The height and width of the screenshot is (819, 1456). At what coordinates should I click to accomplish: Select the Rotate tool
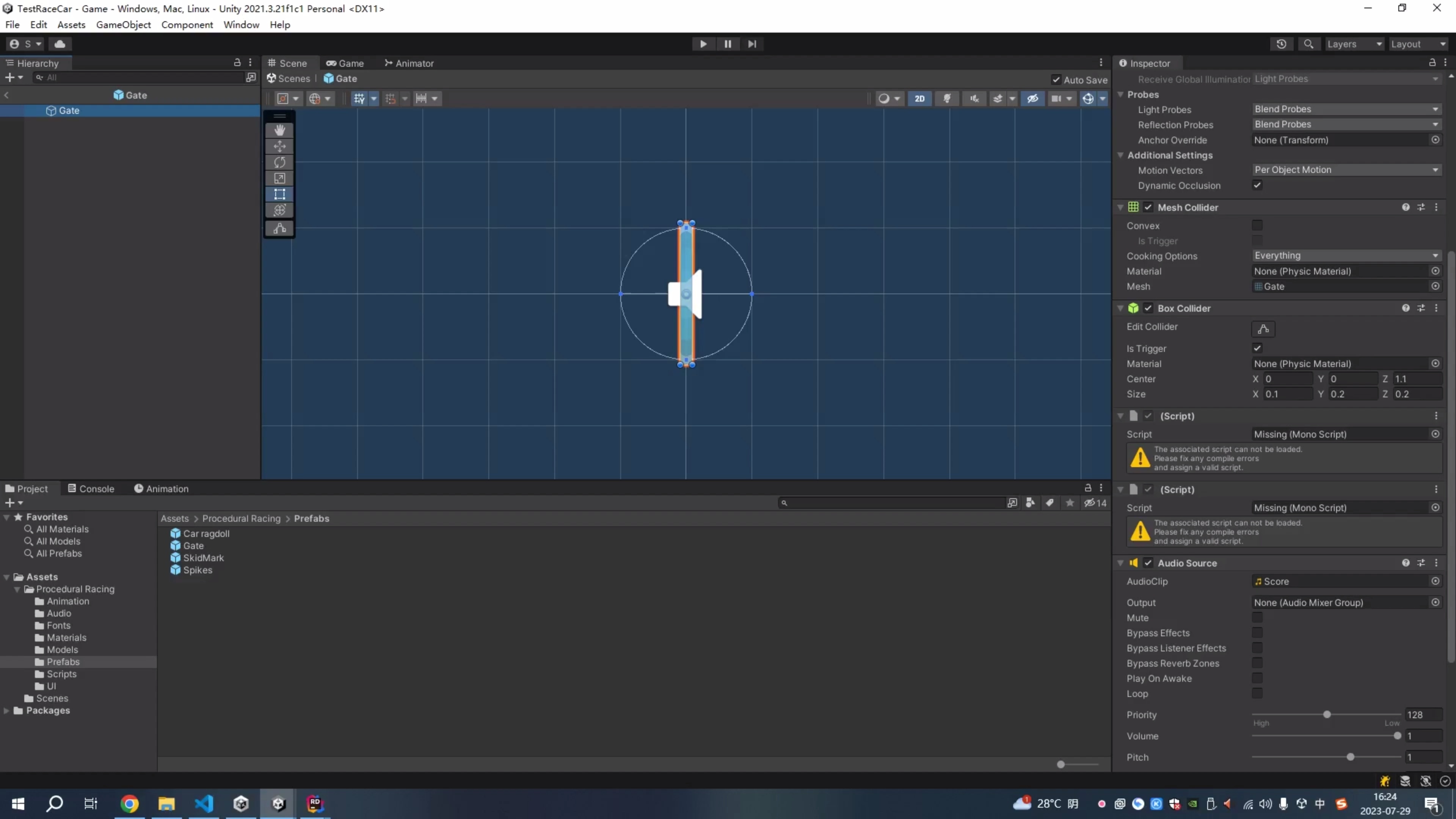coord(279,162)
